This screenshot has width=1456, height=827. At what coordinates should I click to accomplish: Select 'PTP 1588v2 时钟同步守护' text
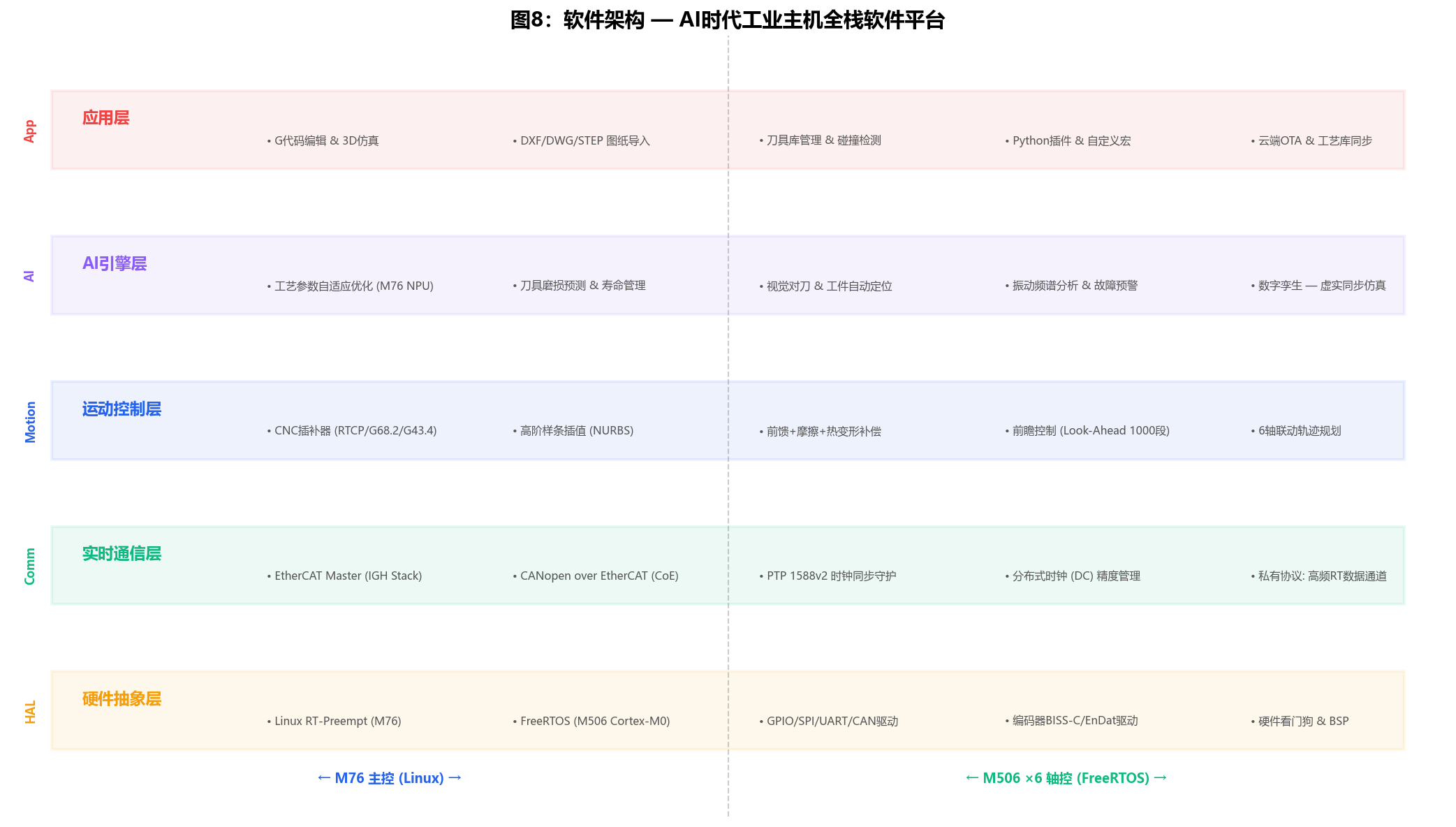tap(828, 576)
